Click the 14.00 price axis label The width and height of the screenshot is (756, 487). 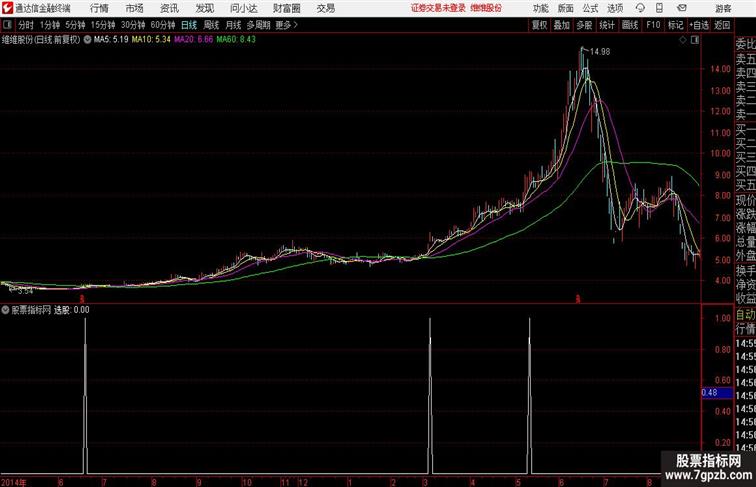[720, 69]
